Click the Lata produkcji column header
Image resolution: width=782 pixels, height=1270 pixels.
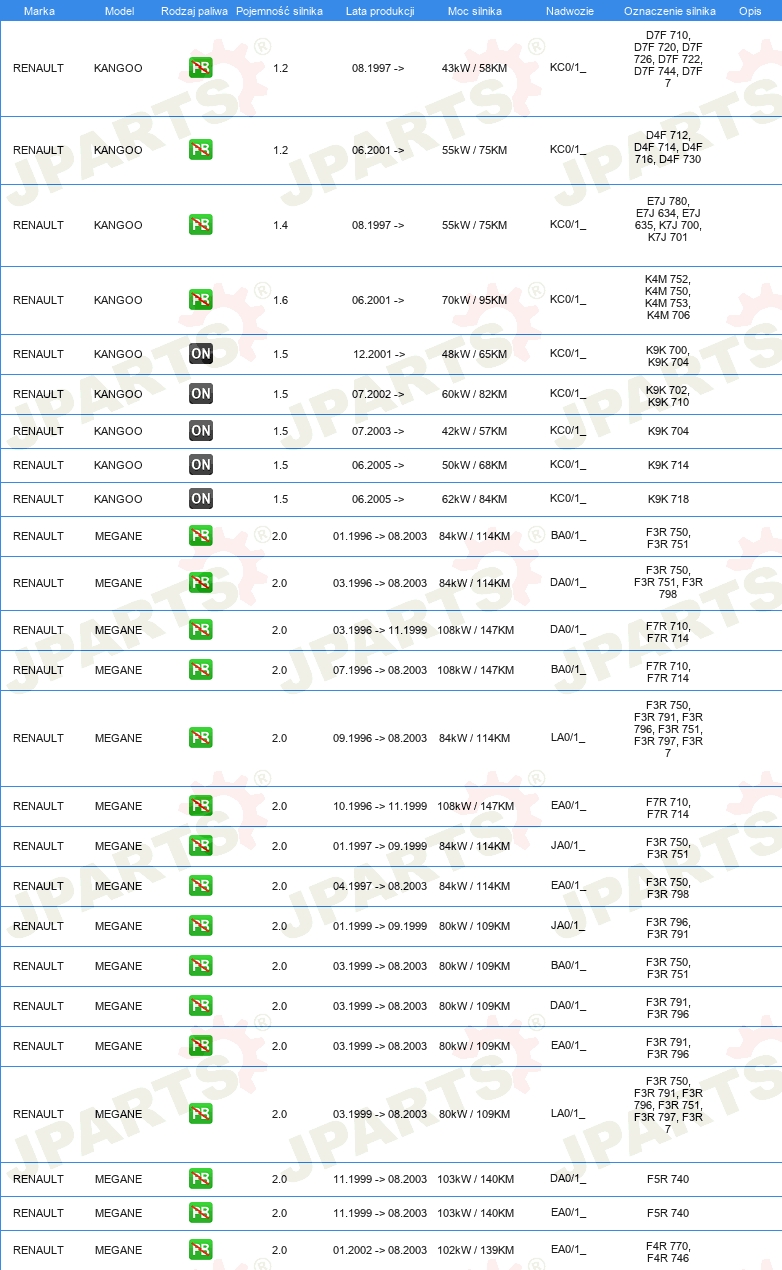380,11
